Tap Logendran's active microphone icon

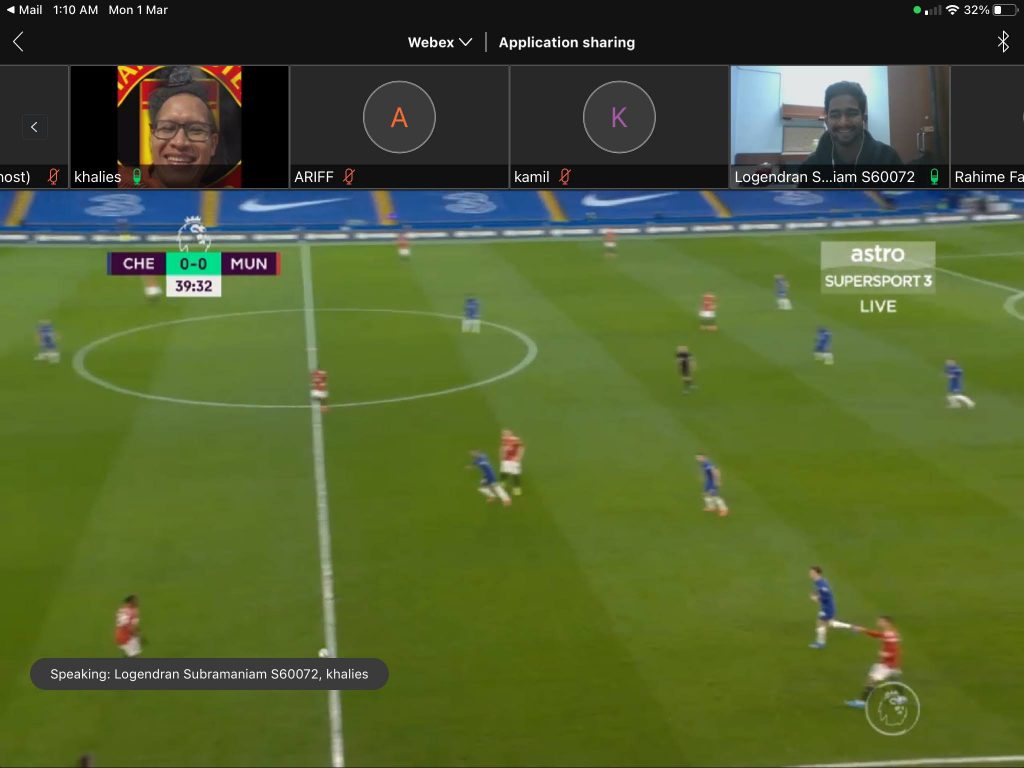click(934, 177)
